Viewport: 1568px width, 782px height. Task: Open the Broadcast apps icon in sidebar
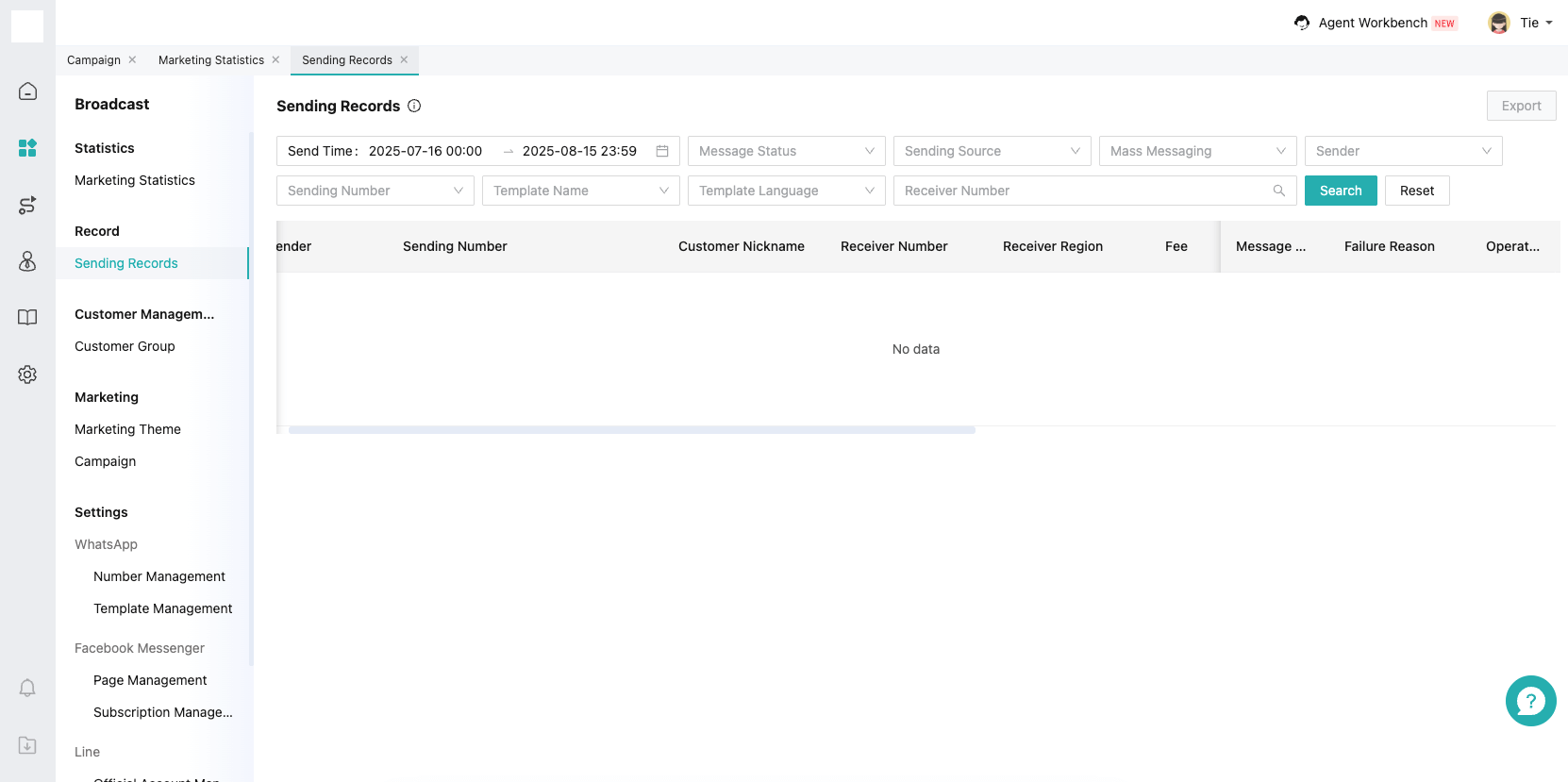27,148
